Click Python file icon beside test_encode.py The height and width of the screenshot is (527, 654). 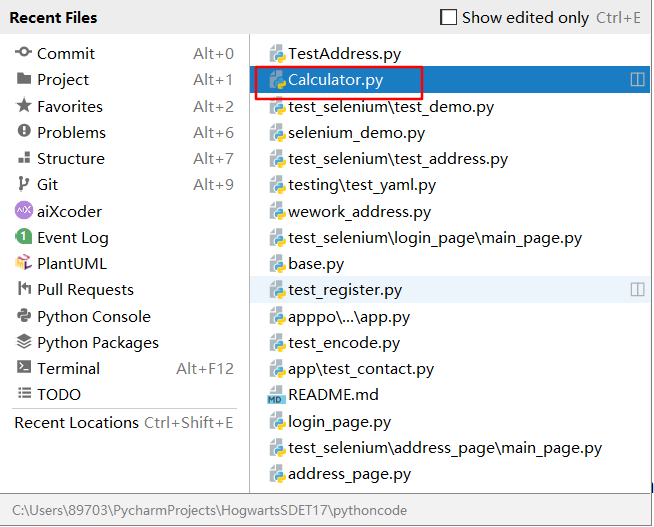(x=277, y=343)
